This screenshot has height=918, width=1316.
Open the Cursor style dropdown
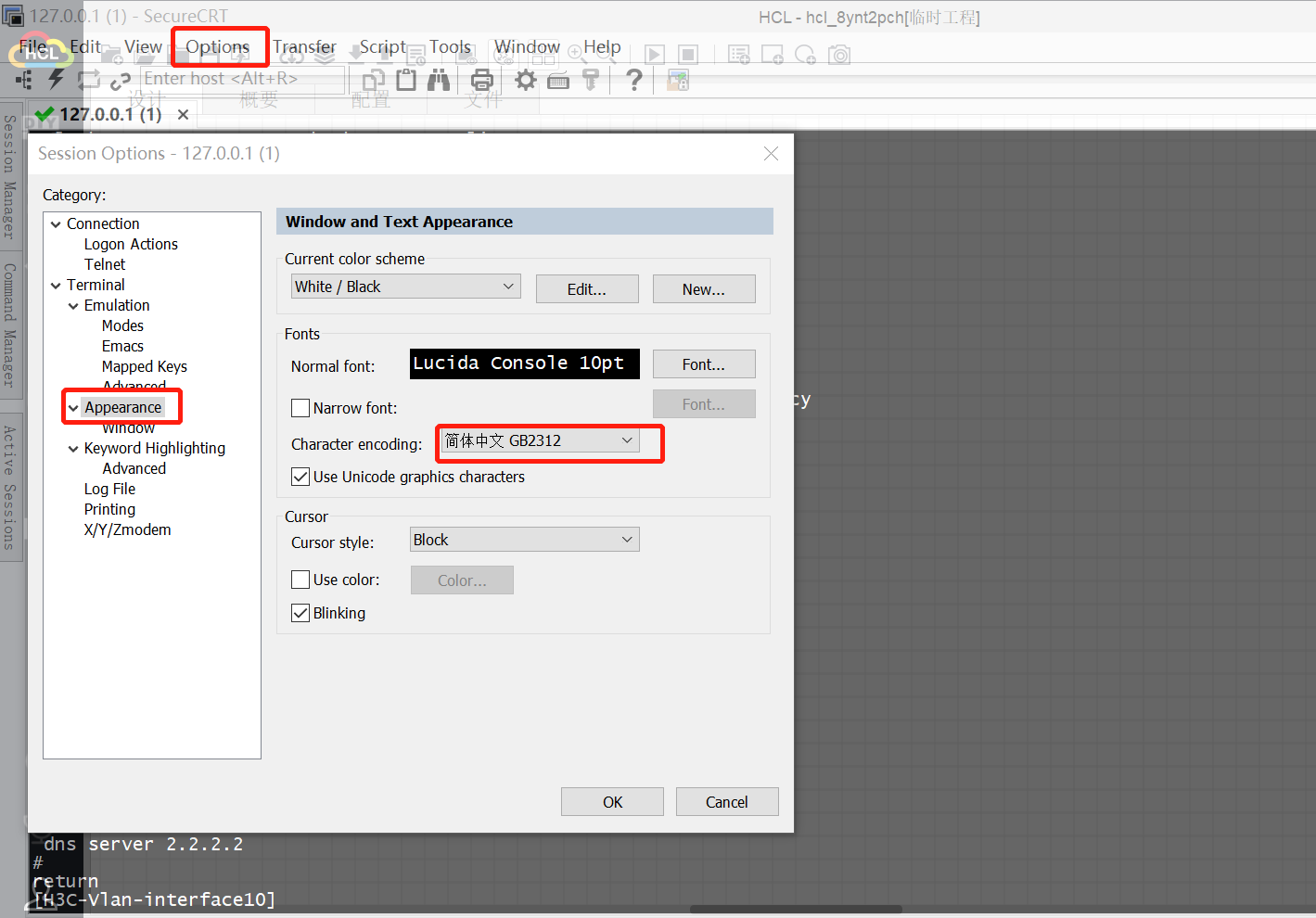525,540
